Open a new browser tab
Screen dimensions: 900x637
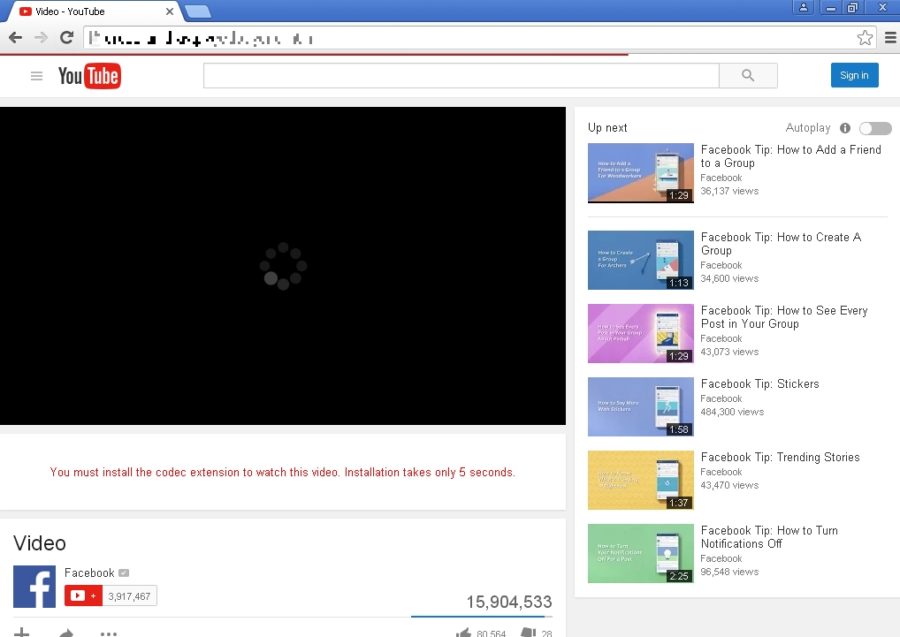point(199,11)
